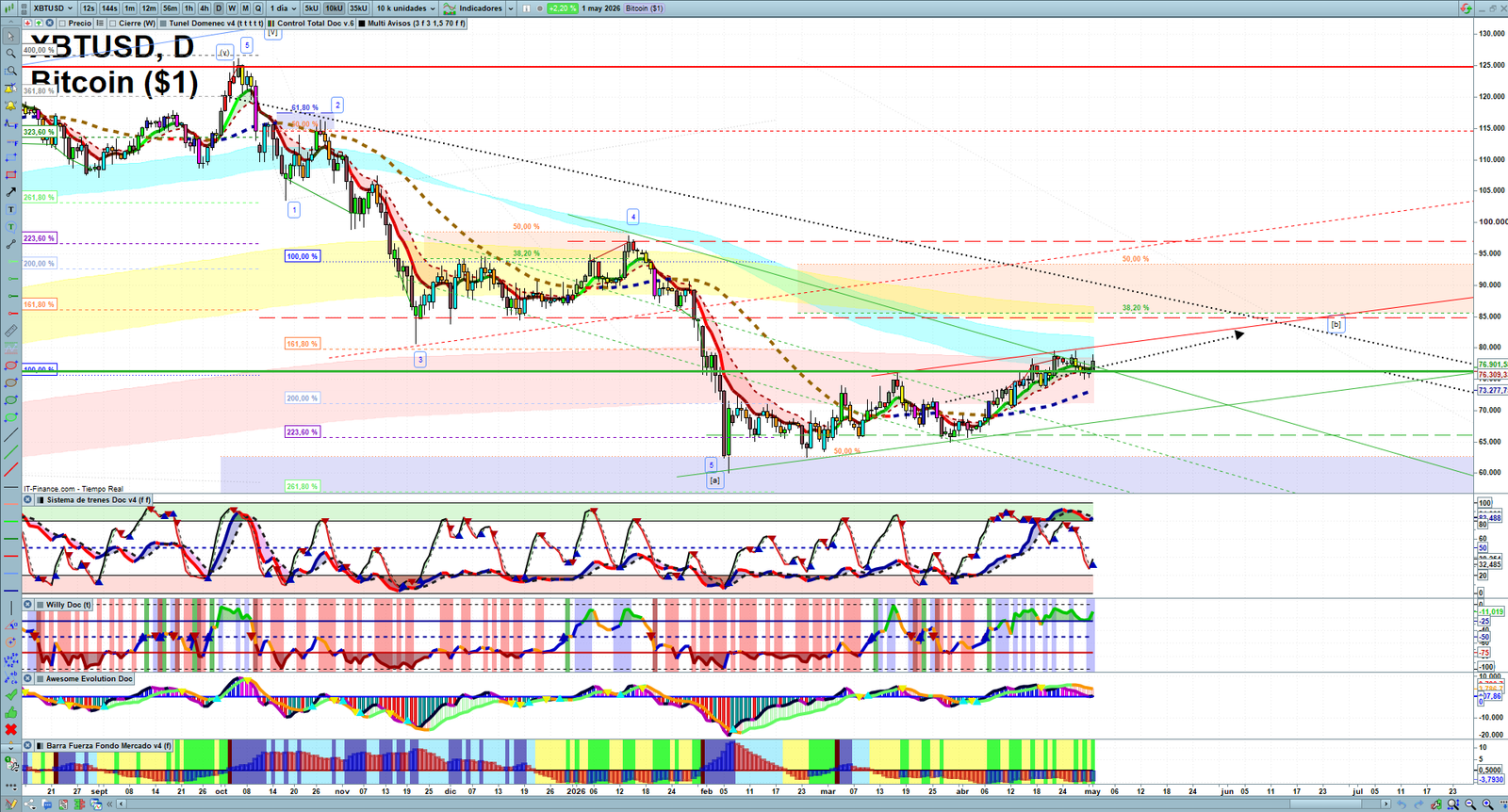The width and height of the screenshot is (1508, 812).
Task: Click the Indicadores chart icon
Action: click(450, 8)
